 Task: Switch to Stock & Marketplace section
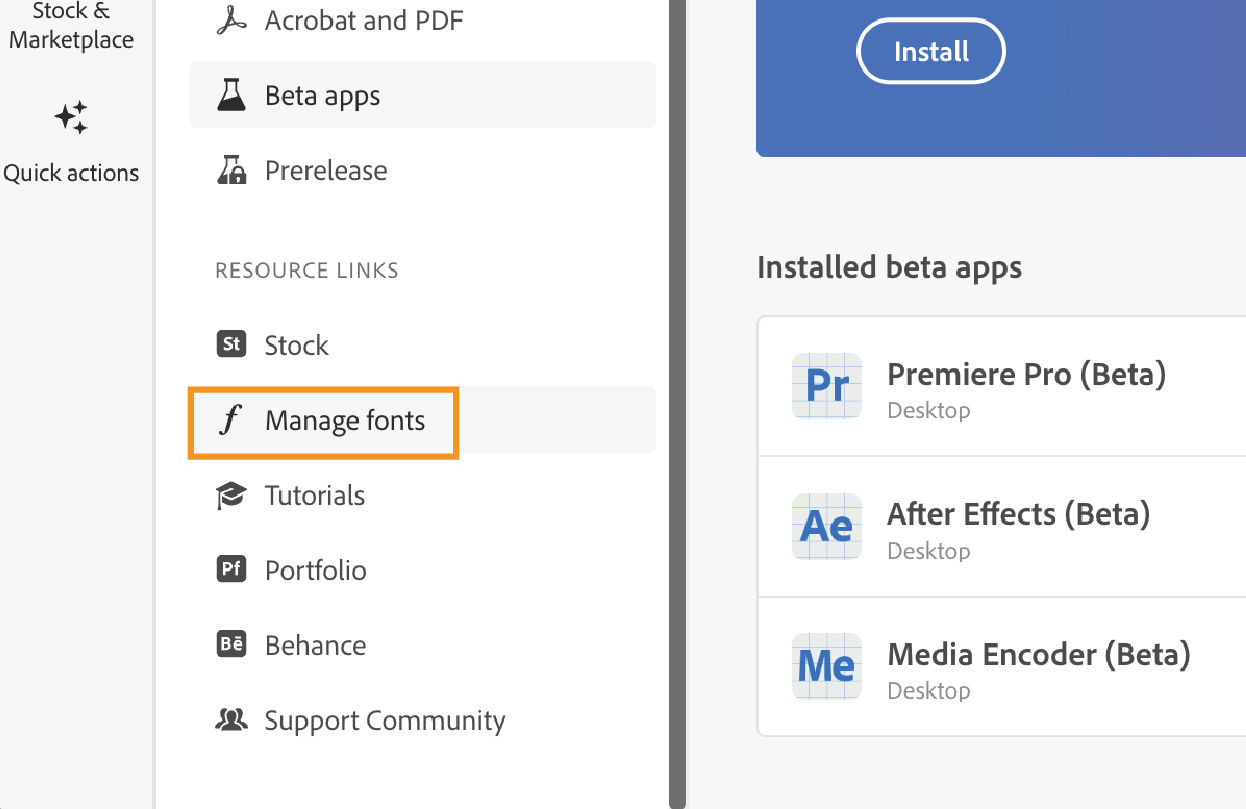70,27
